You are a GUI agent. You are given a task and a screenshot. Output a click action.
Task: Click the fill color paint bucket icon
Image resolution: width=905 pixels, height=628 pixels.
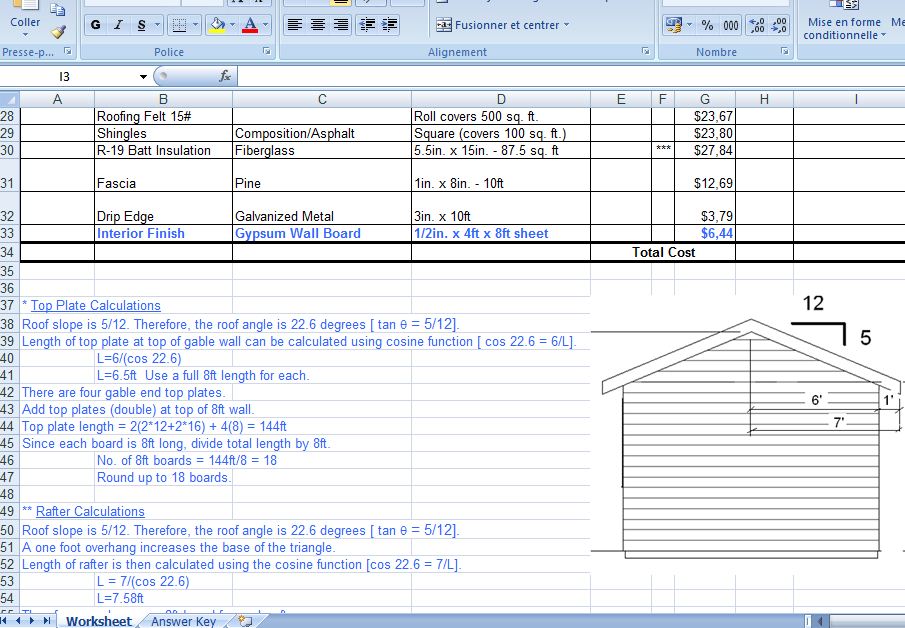216,23
